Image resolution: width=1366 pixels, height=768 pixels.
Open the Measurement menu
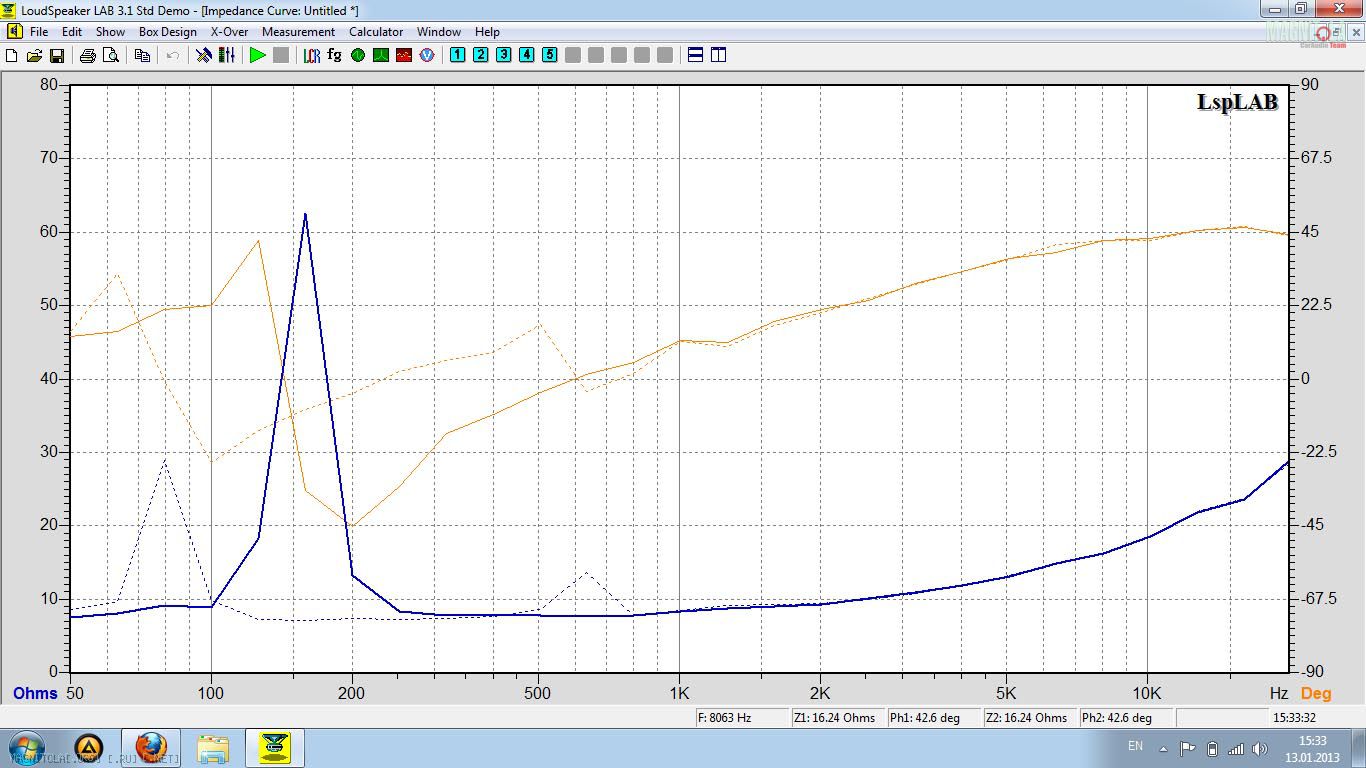(x=298, y=32)
